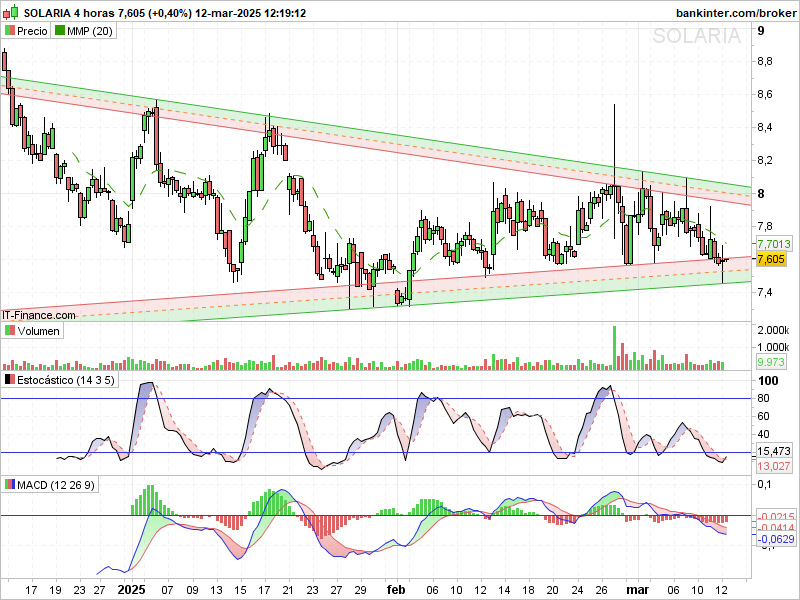
Task: Click the blue -0,0629 MACD value tag
Action: 776,539
